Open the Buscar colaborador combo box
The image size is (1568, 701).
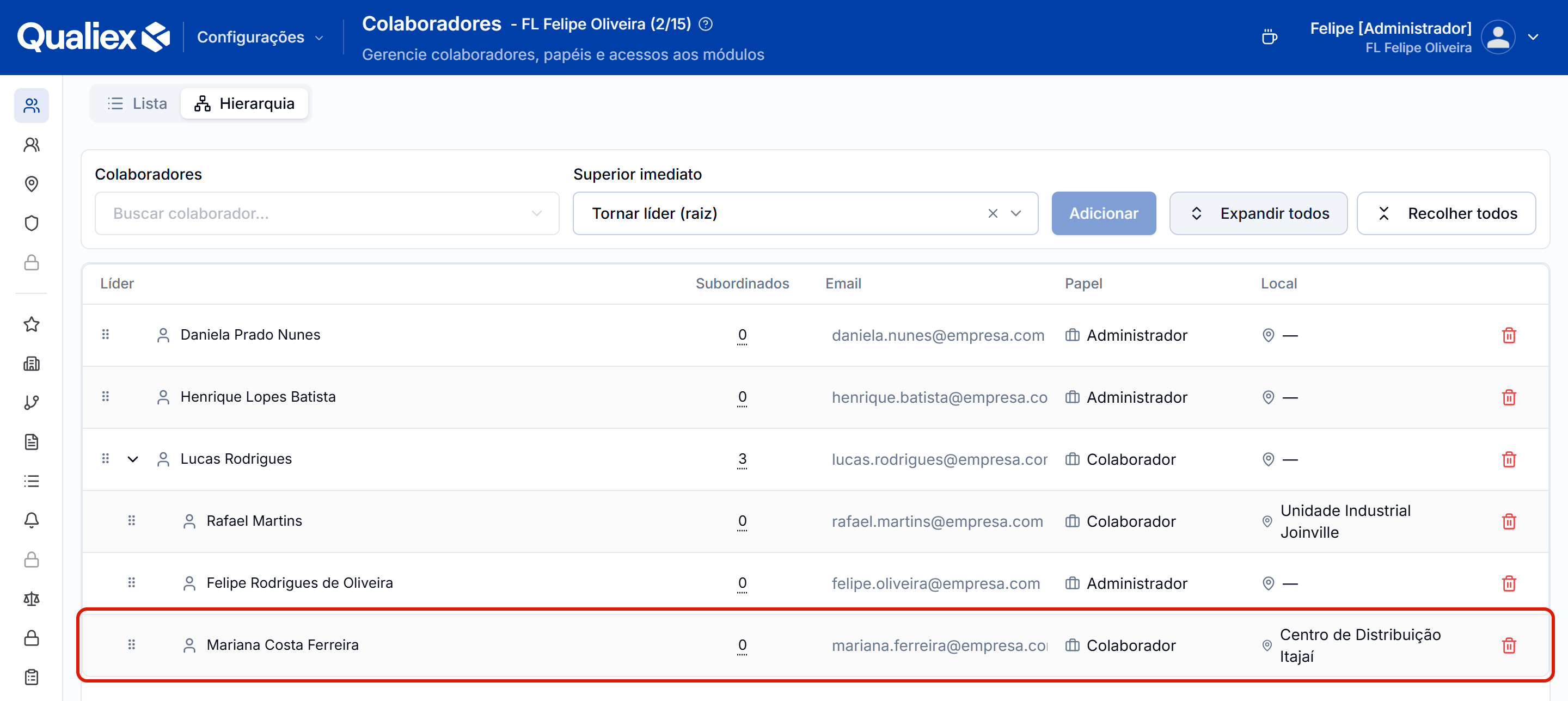pyautogui.click(x=327, y=213)
